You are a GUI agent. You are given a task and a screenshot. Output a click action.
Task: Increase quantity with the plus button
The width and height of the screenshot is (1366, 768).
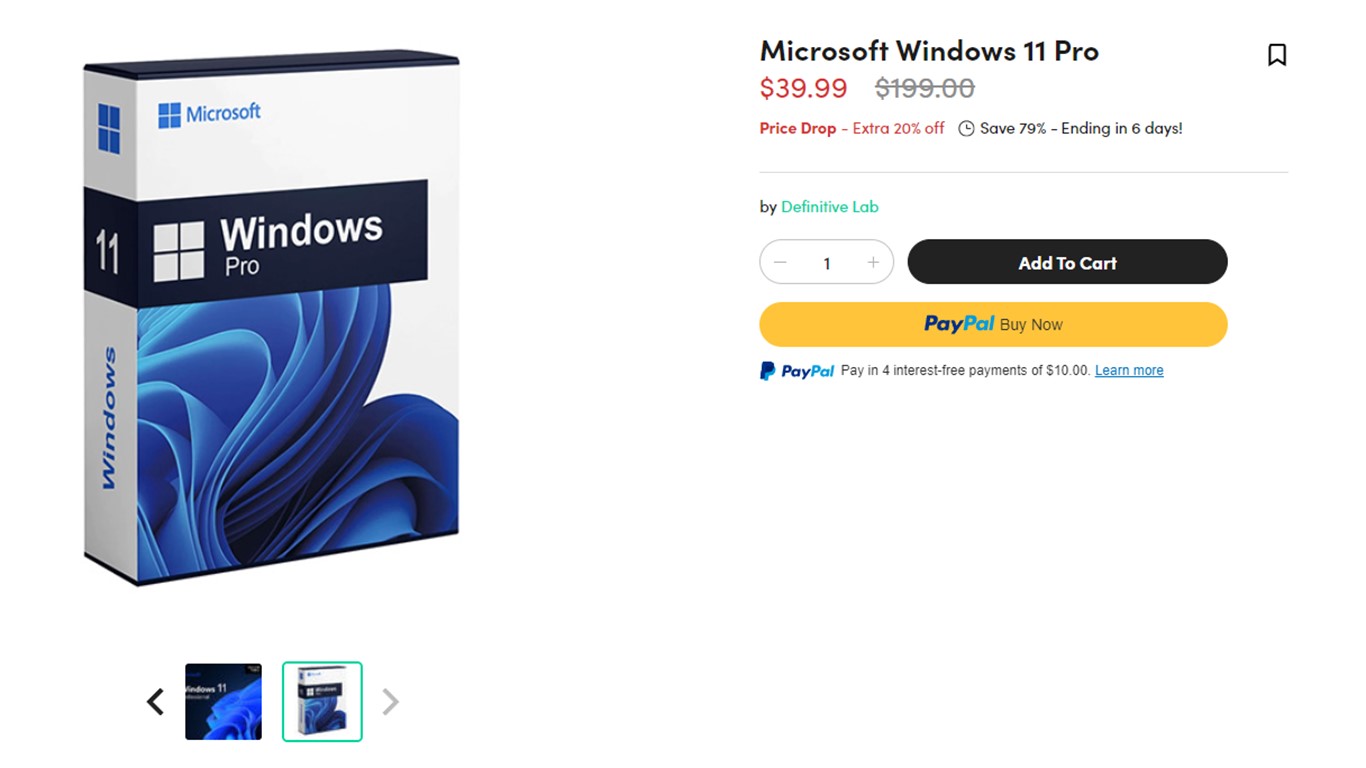(x=873, y=262)
